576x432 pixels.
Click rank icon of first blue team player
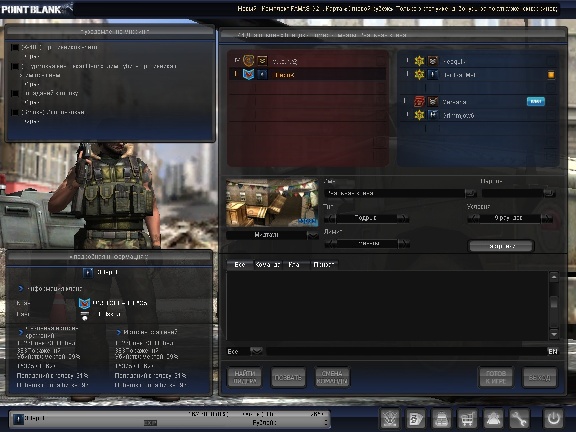point(433,61)
